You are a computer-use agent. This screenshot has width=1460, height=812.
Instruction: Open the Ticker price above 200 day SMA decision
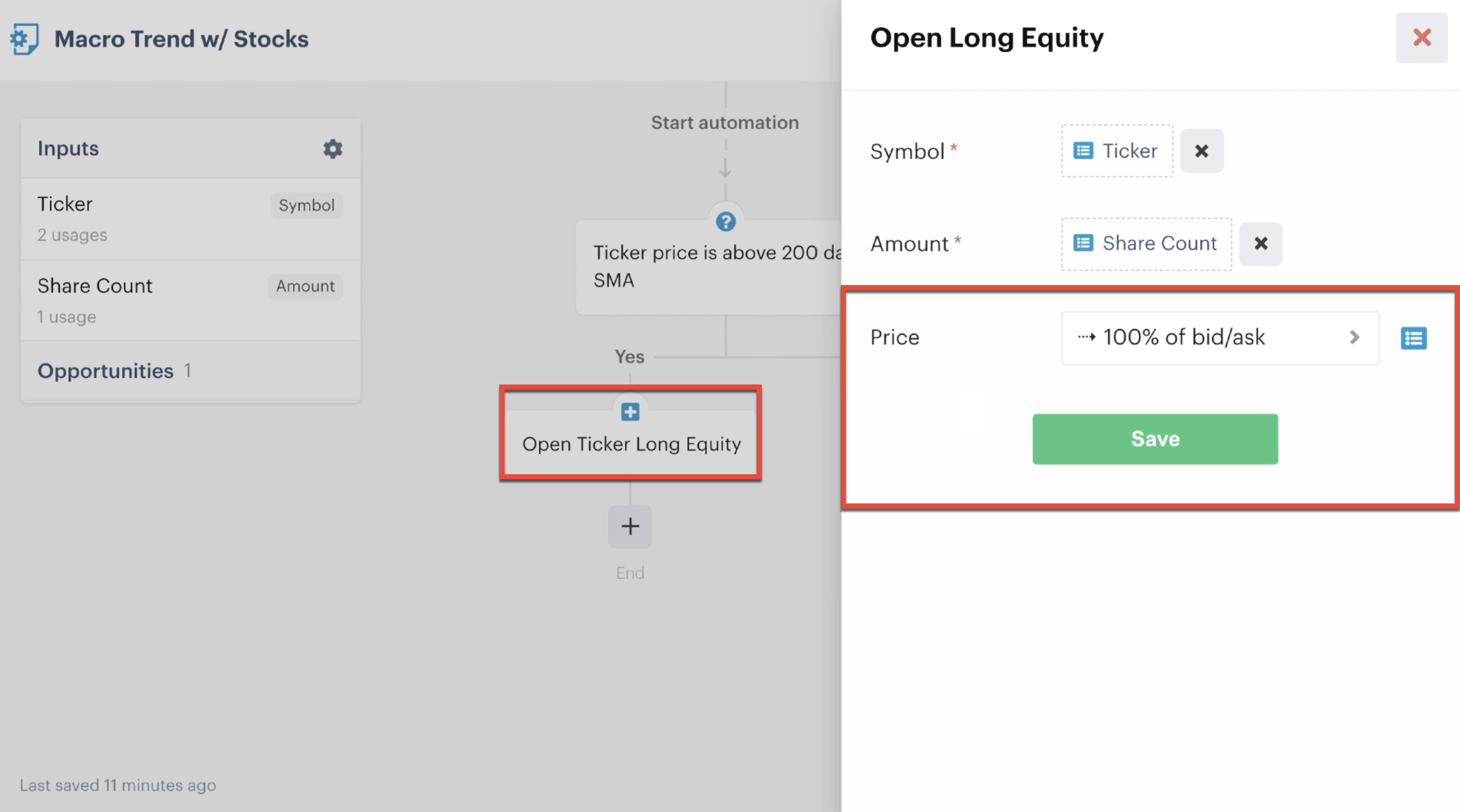pos(708,267)
